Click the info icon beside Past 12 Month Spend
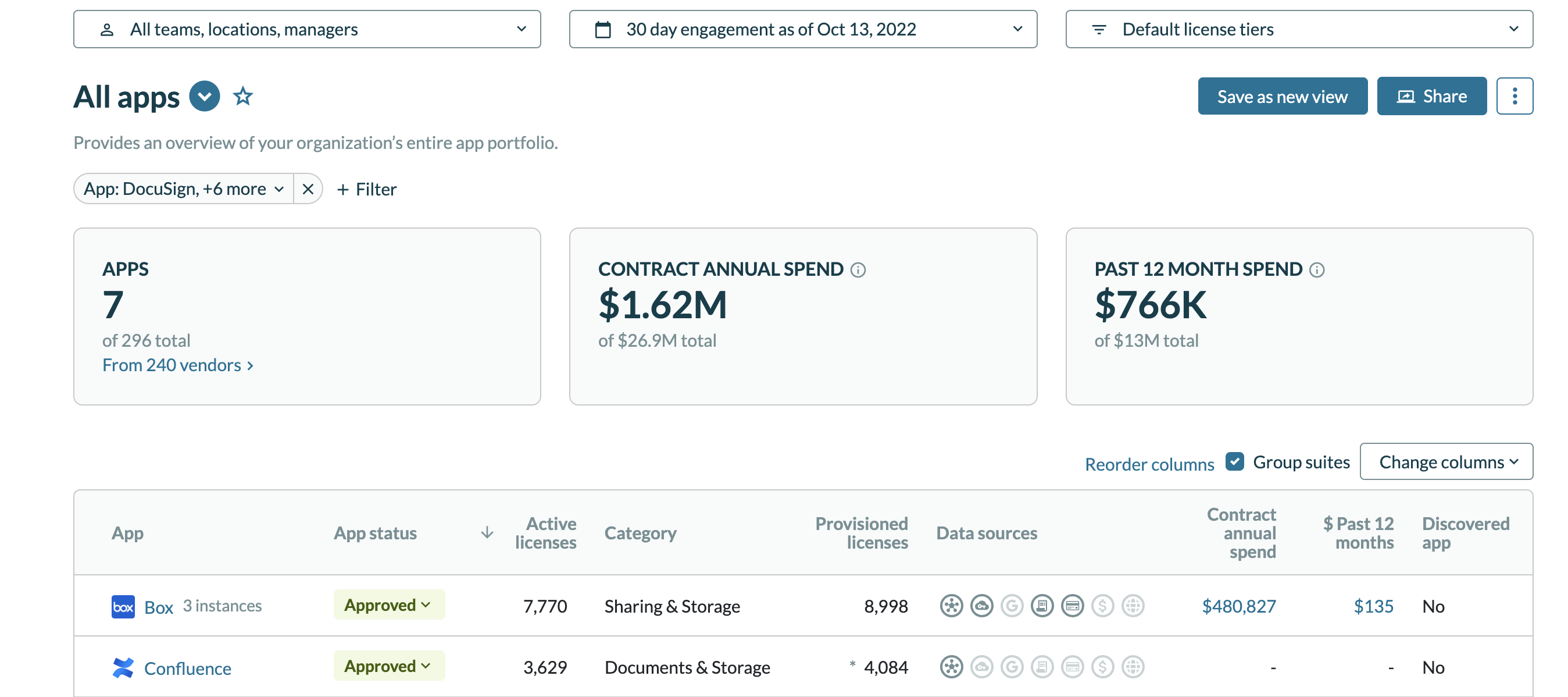This screenshot has width=1568, height=697. [x=1317, y=270]
